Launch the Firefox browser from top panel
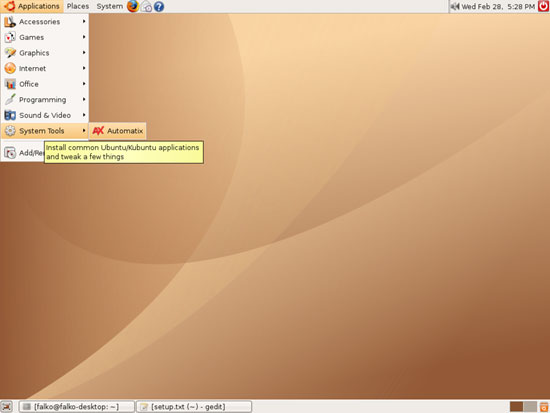This screenshot has height=413, width=550. tap(133, 6)
